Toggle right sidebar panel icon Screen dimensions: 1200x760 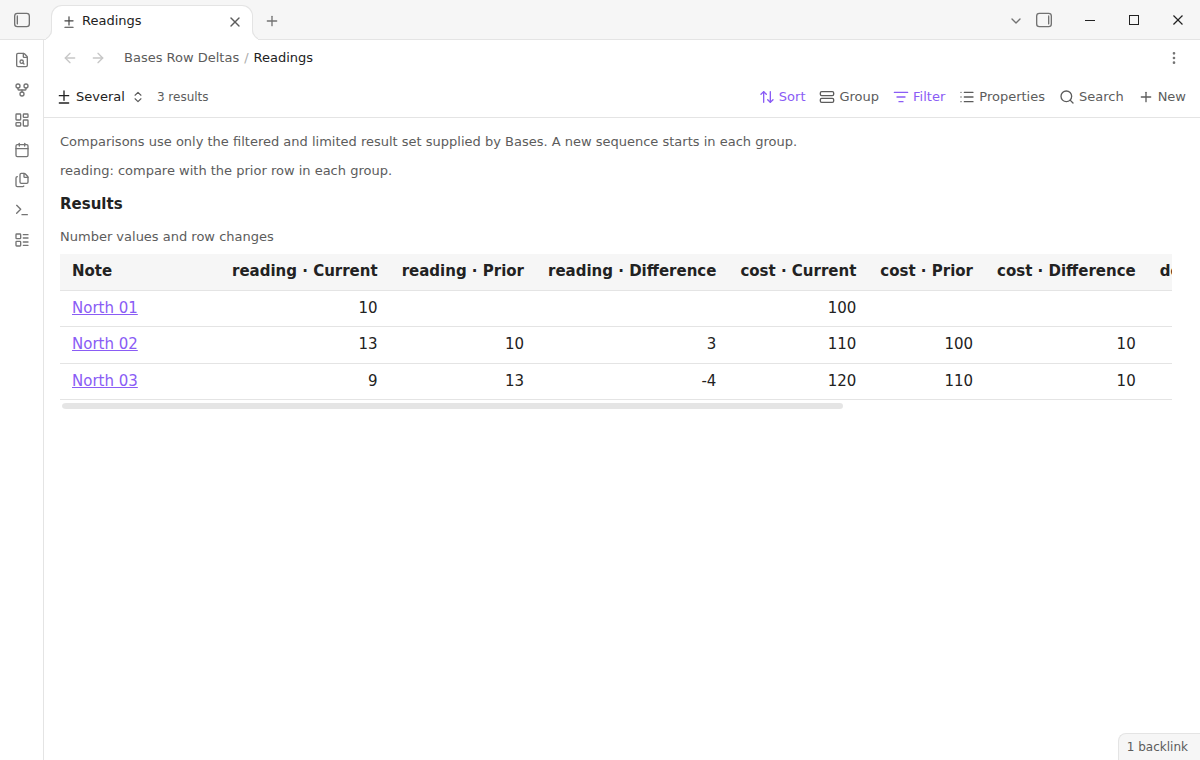pyautogui.click(x=1044, y=20)
